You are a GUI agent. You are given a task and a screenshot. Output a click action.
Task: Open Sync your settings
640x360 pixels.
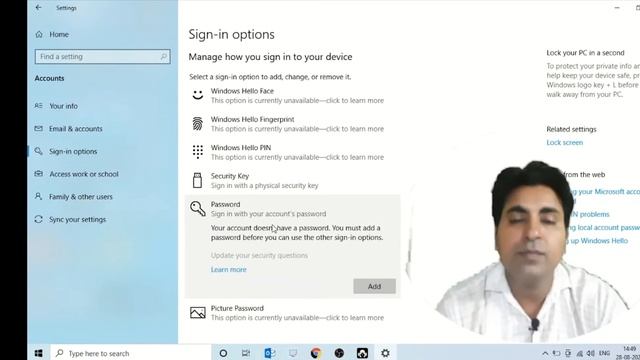78,220
